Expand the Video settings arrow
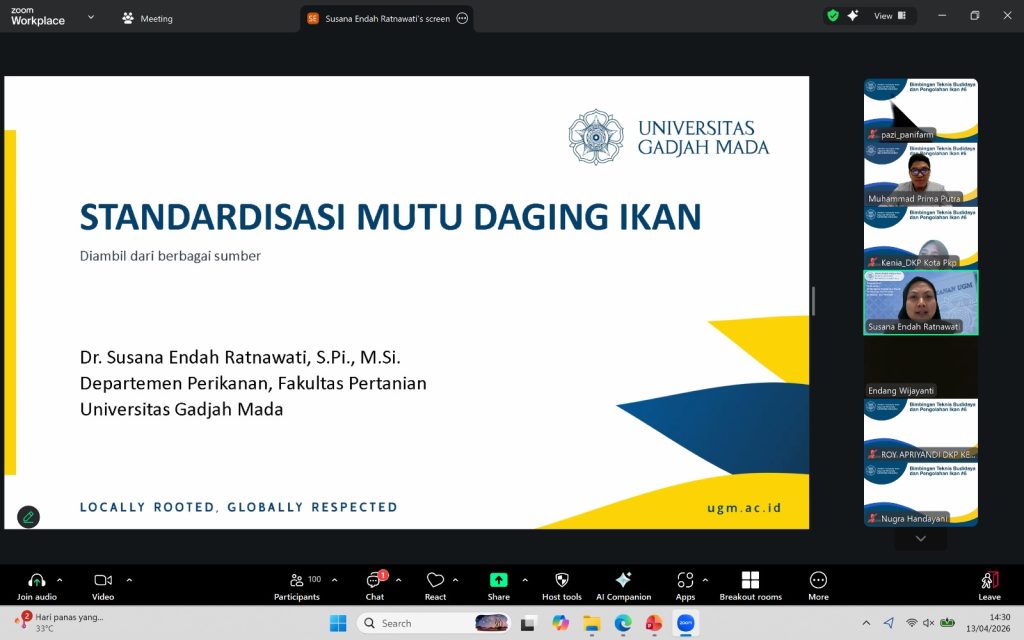Image resolution: width=1024 pixels, height=640 pixels. pos(129,580)
